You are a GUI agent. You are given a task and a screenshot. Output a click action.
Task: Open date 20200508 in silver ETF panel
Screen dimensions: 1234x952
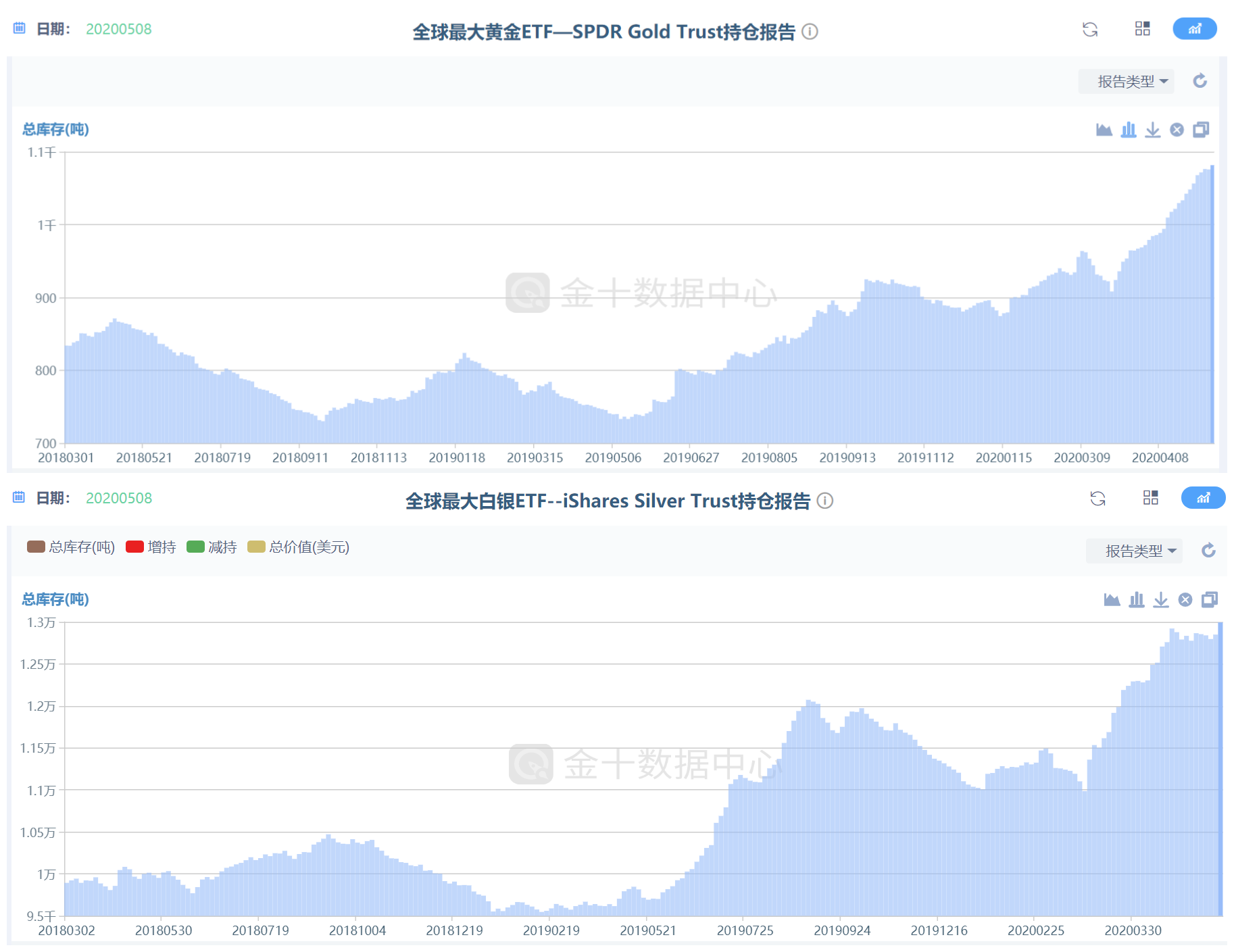[119, 498]
